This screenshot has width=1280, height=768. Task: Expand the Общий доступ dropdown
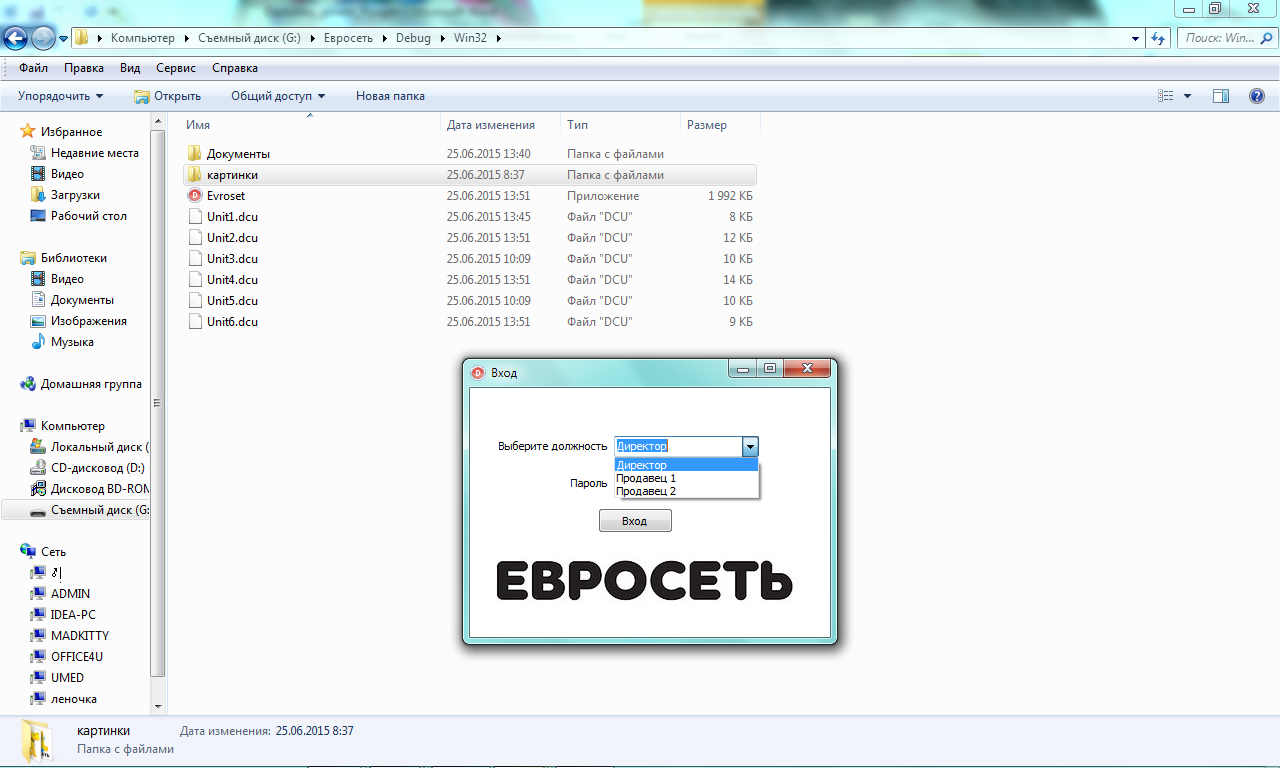(278, 96)
